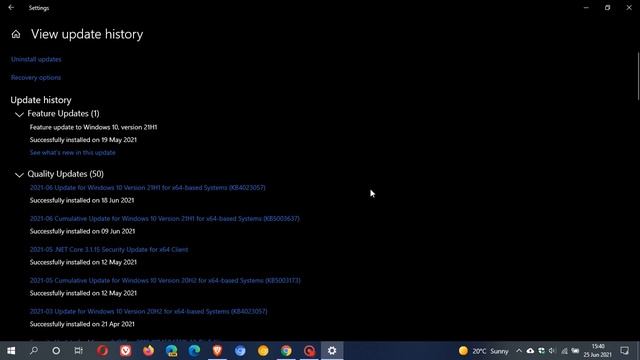
Task: Select 'Successfully installed on 18 Jun 2021' text
Action: pyautogui.click(x=82, y=200)
